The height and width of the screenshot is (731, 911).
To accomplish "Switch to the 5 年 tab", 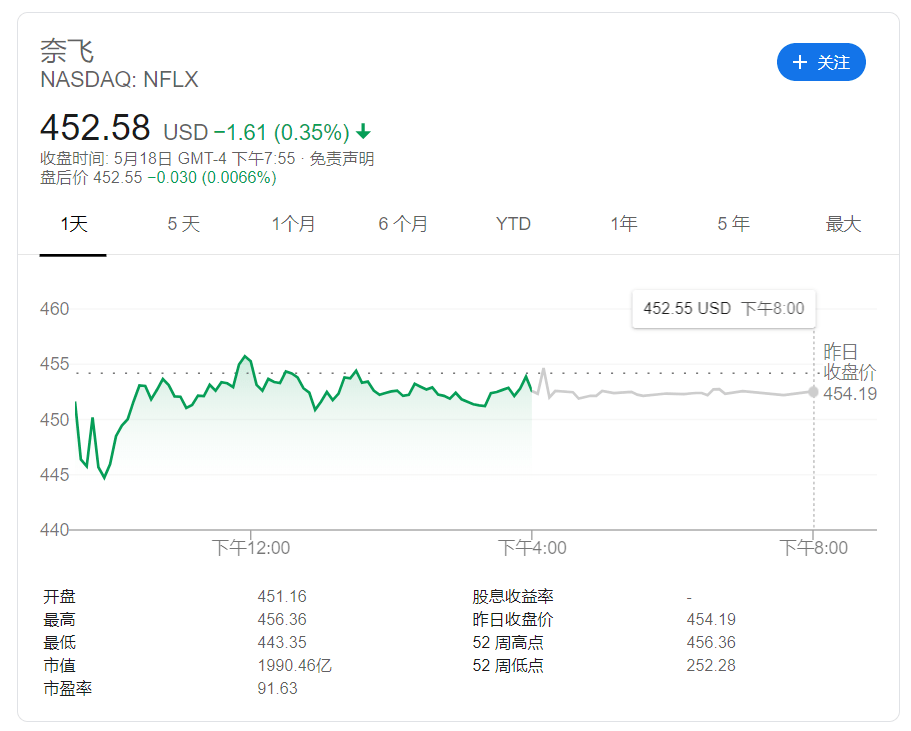I will point(733,224).
